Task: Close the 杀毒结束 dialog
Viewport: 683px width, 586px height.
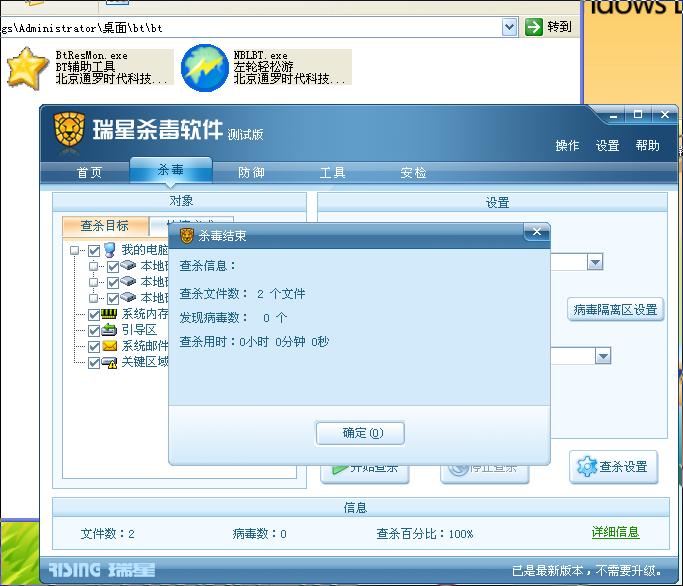Action: 537,232
